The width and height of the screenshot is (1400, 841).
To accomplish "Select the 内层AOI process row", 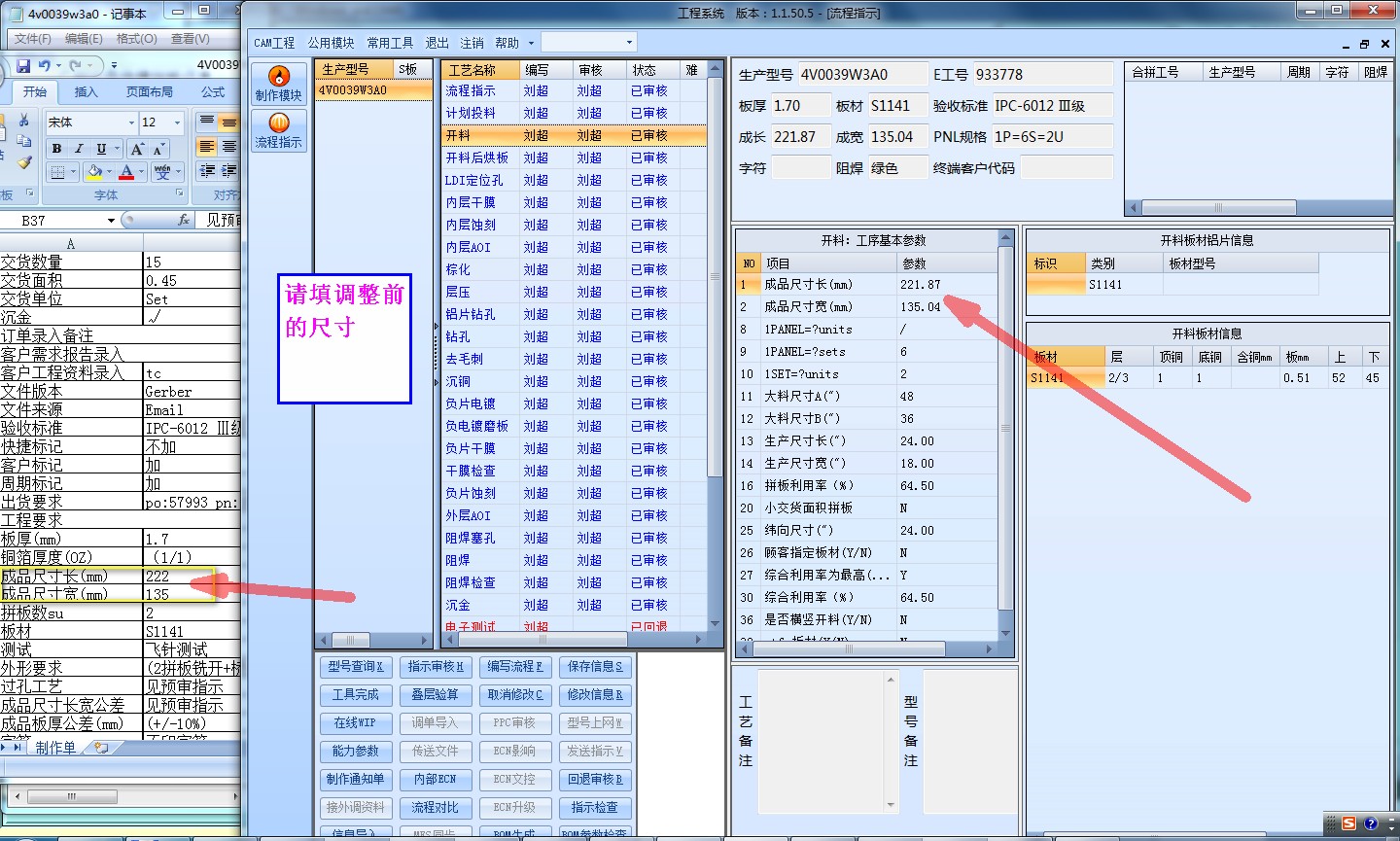I will 574,248.
